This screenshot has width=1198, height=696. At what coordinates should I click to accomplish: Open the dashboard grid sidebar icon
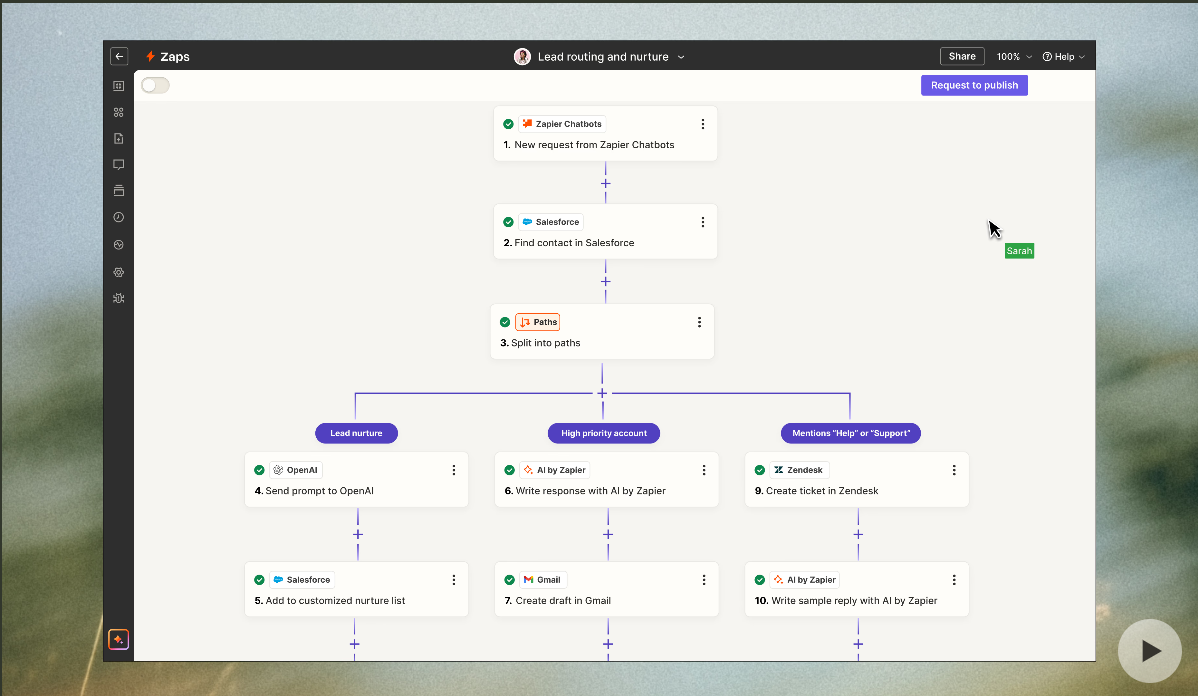(x=118, y=86)
